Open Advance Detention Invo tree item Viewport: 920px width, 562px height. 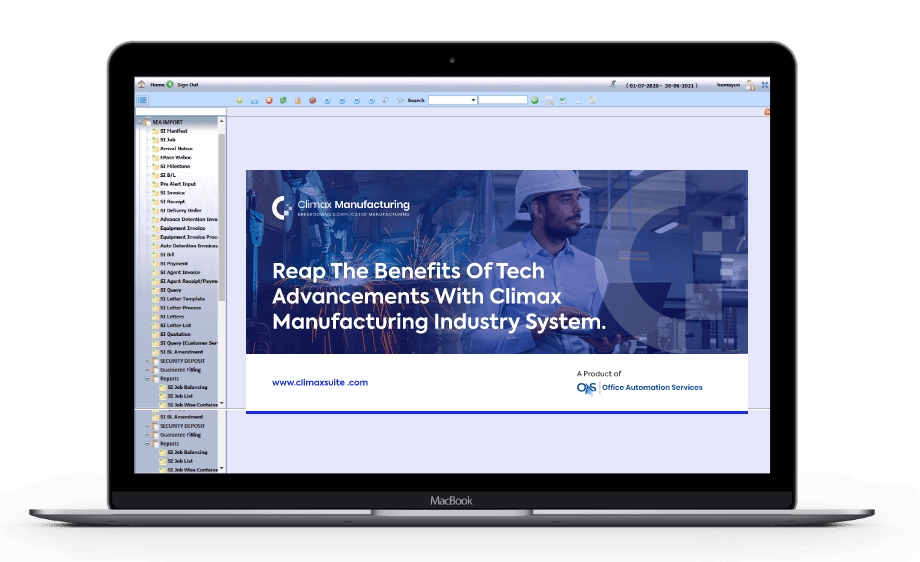[x=189, y=219]
